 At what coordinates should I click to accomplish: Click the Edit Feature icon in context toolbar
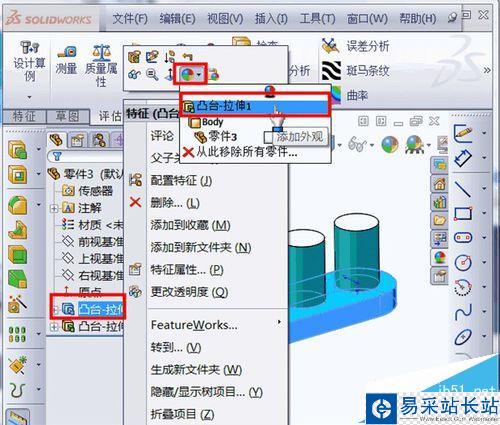(134, 57)
